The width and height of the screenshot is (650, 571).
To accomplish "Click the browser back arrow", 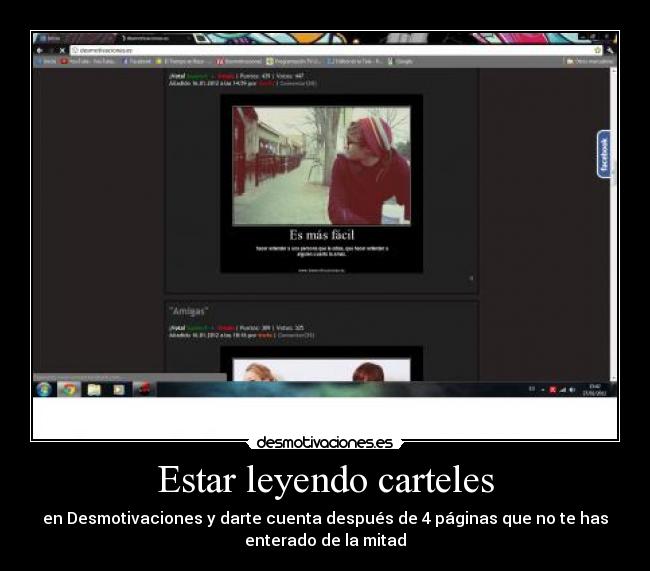I will click(40, 51).
